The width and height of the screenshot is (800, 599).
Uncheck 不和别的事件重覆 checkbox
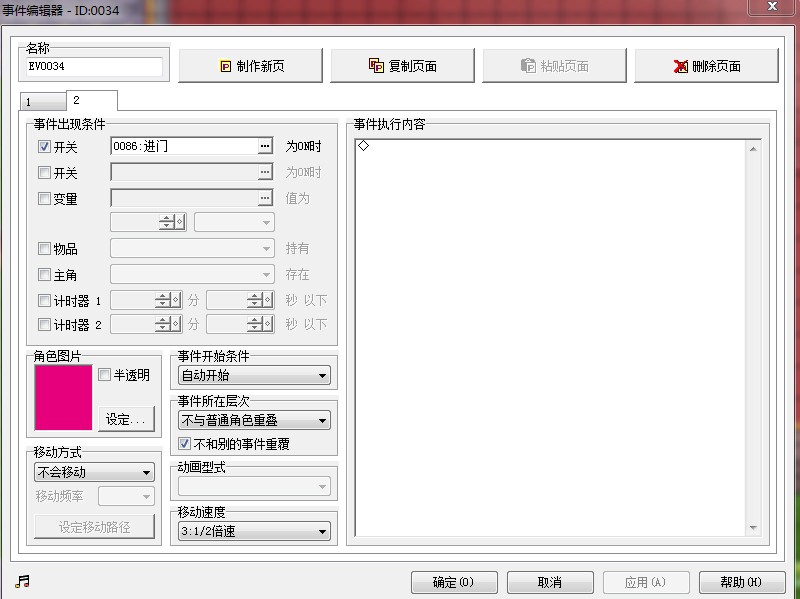(184, 443)
